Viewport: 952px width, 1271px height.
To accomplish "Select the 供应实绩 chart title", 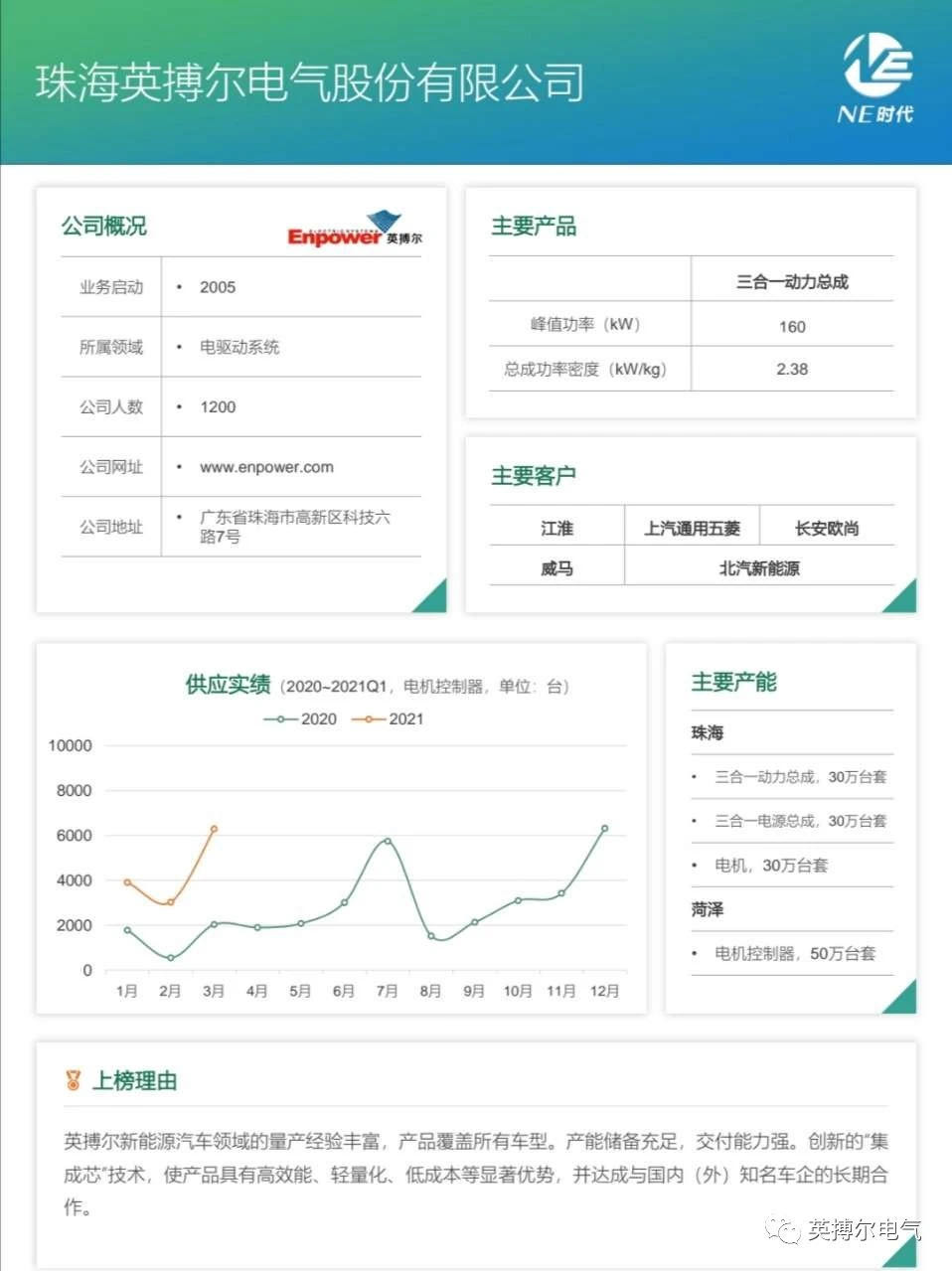I will [228, 685].
